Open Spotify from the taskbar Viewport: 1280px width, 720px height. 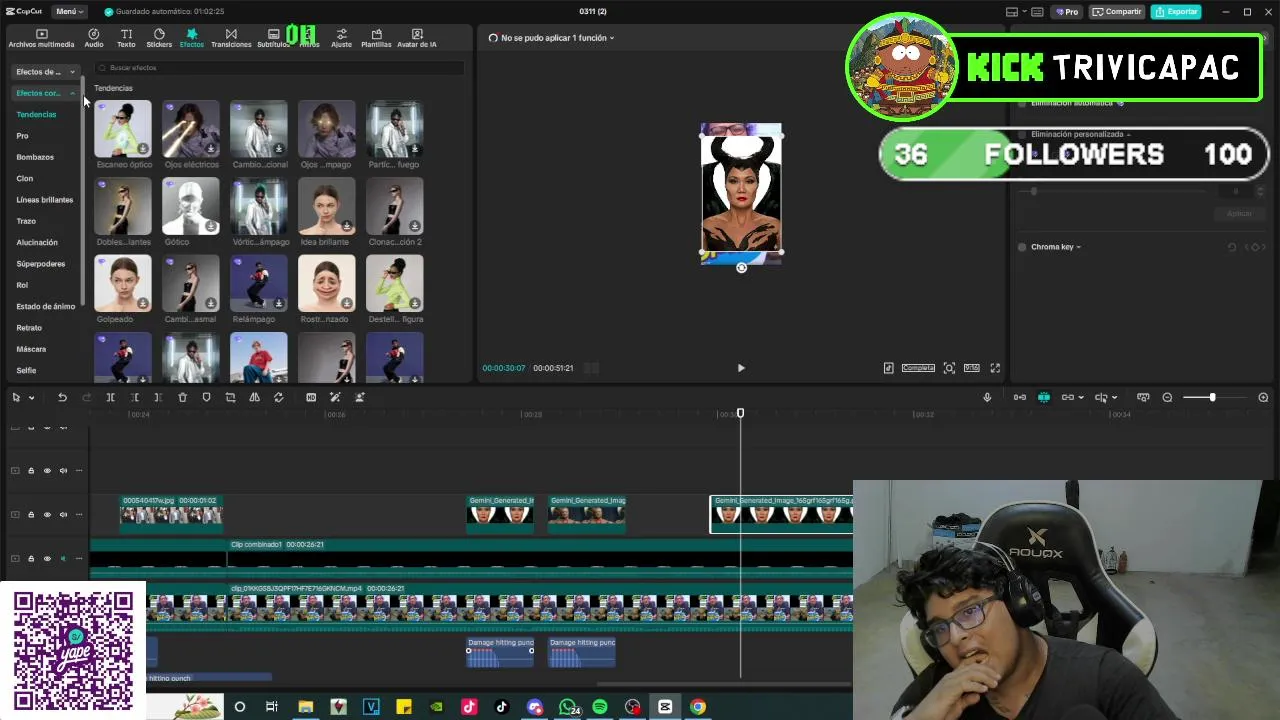tap(600, 707)
